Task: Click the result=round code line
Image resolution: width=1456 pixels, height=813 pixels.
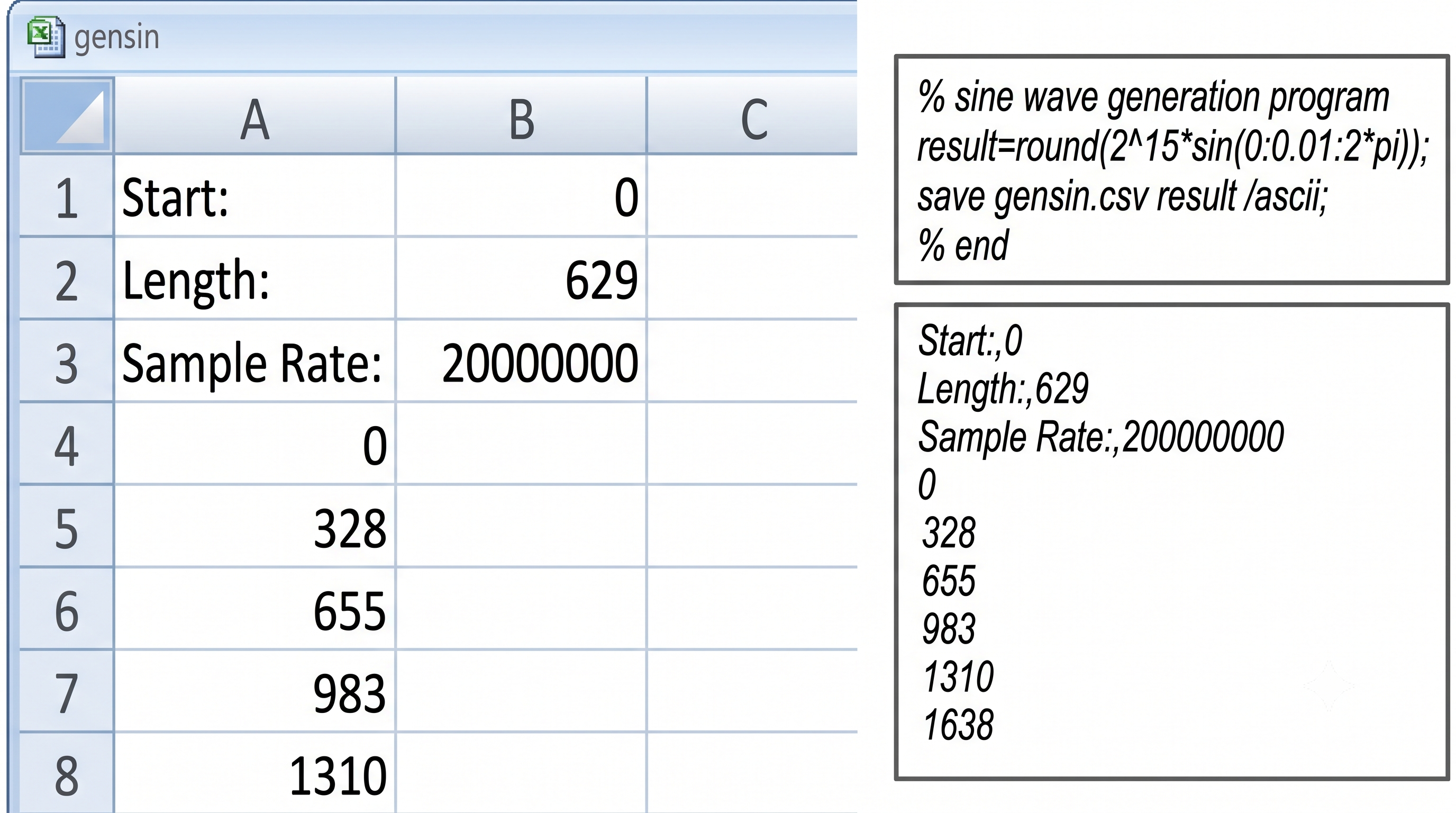Action: click(x=1173, y=147)
